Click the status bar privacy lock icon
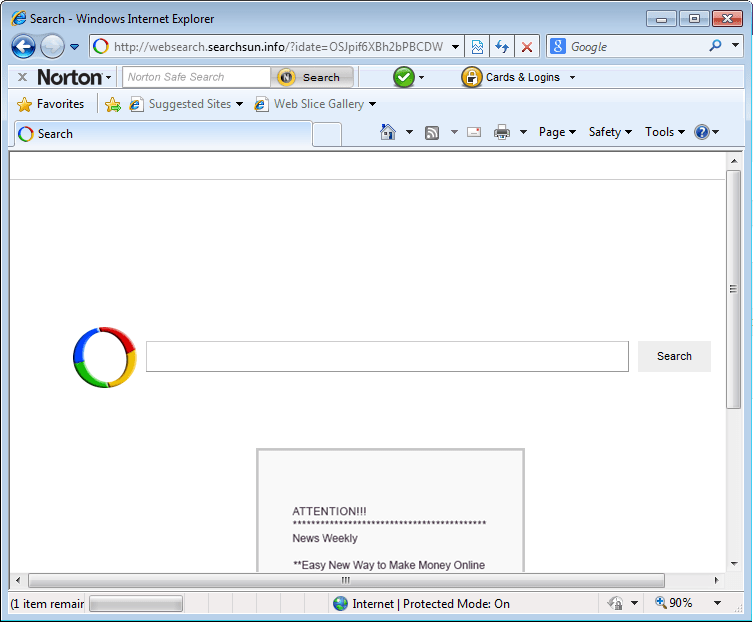The image size is (753, 622). click(x=615, y=603)
